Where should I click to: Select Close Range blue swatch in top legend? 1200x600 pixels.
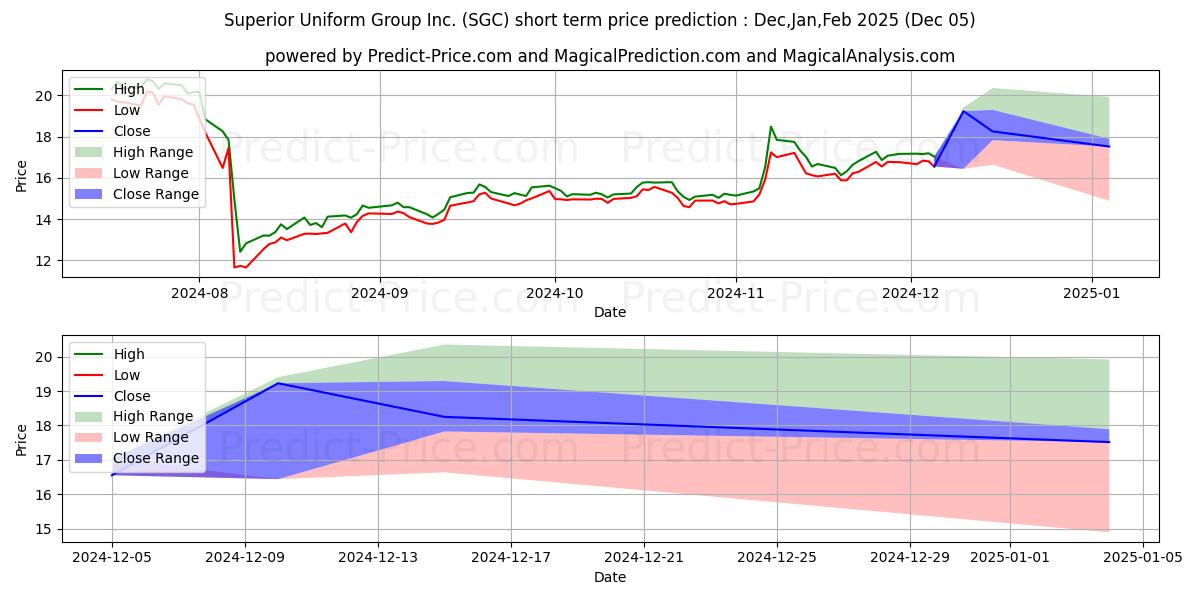tap(90, 194)
